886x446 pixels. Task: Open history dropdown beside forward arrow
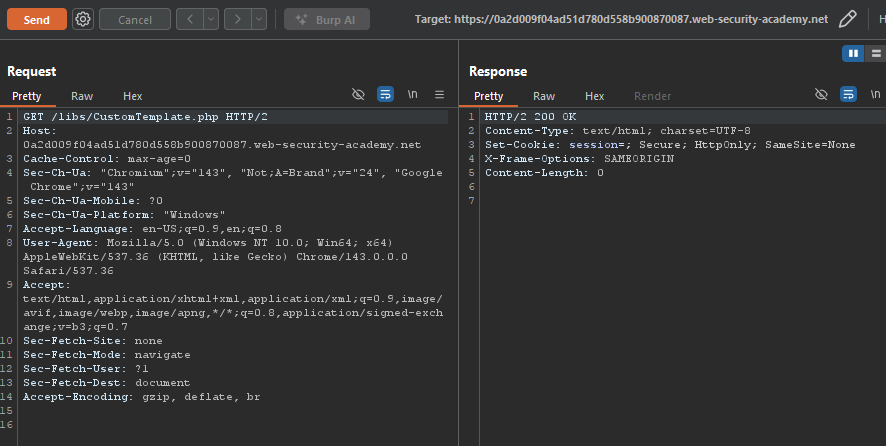pyautogui.click(x=259, y=19)
